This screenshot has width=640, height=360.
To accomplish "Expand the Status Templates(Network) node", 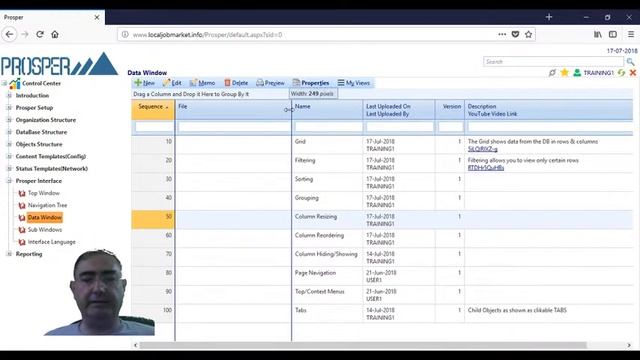I will point(9,169).
